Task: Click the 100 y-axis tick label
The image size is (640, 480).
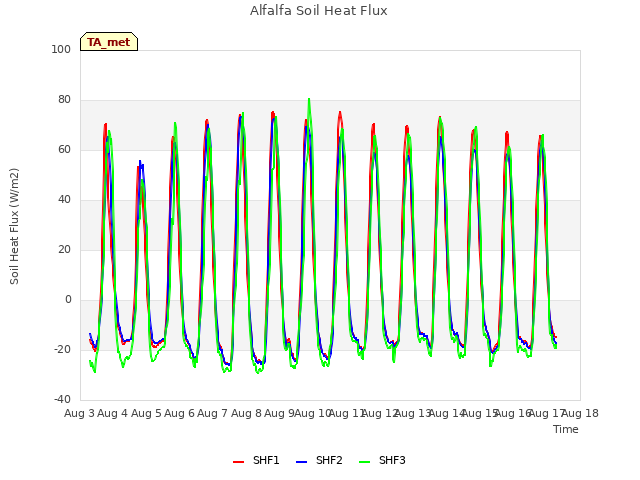Action: point(61,49)
